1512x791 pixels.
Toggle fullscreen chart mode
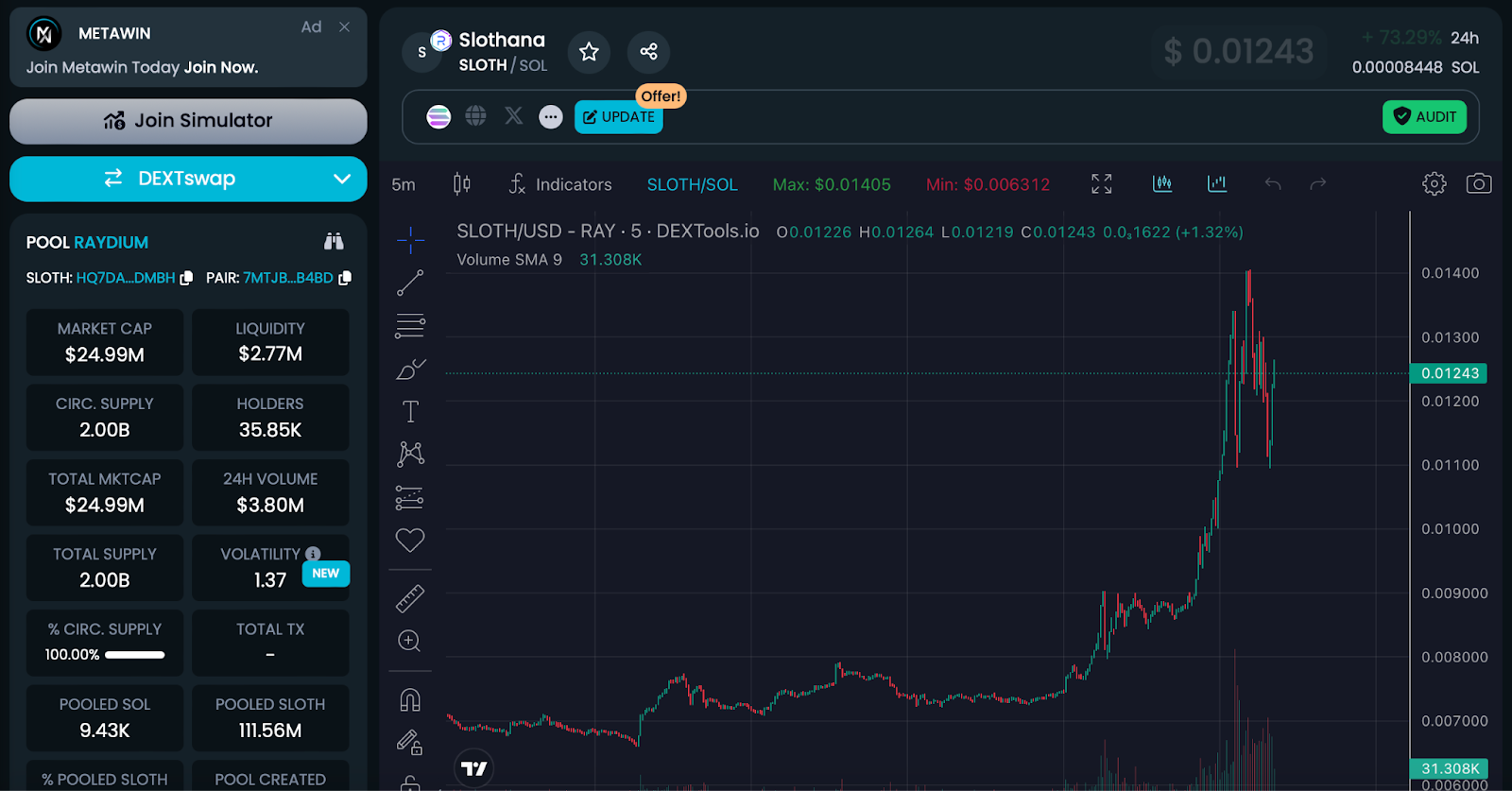tap(1102, 184)
